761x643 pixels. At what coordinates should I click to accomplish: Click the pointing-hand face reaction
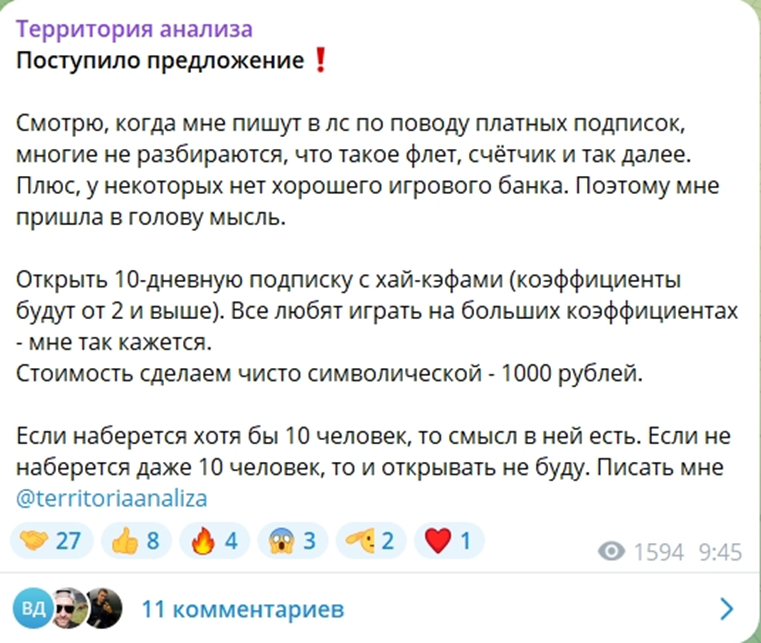370,541
